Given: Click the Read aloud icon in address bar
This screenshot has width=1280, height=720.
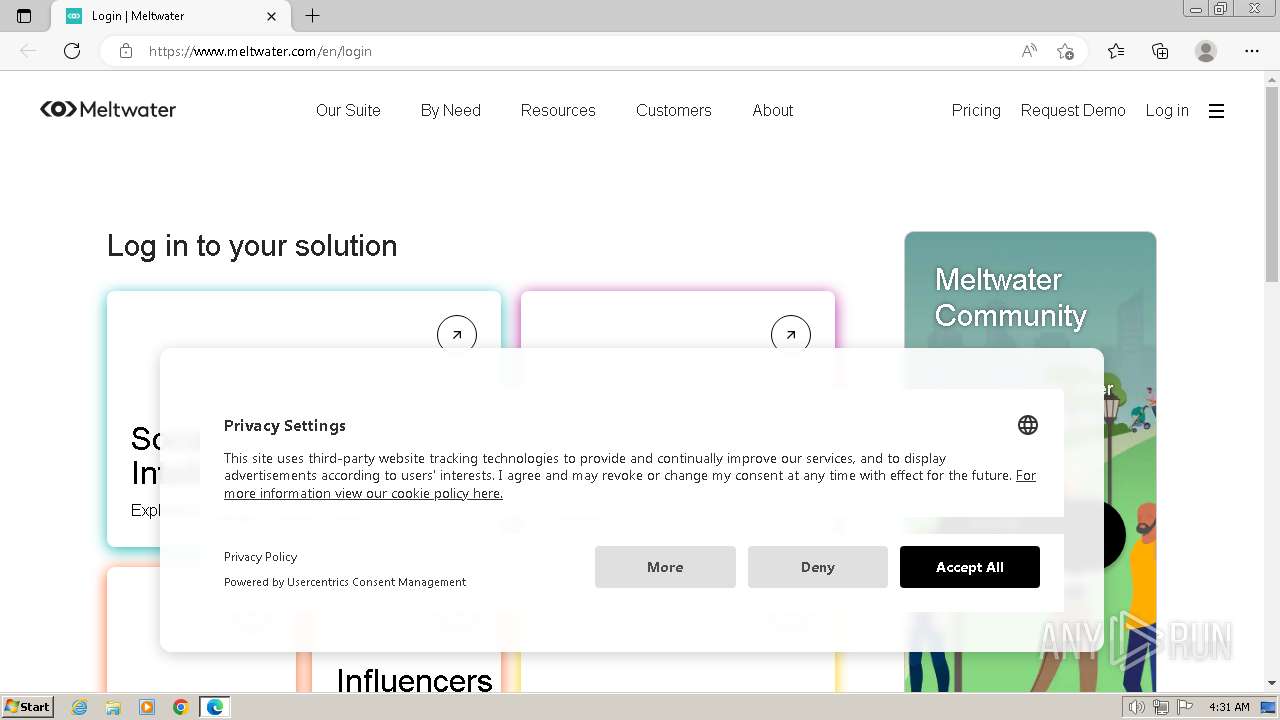Looking at the screenshot, I should click(1029, 51).
